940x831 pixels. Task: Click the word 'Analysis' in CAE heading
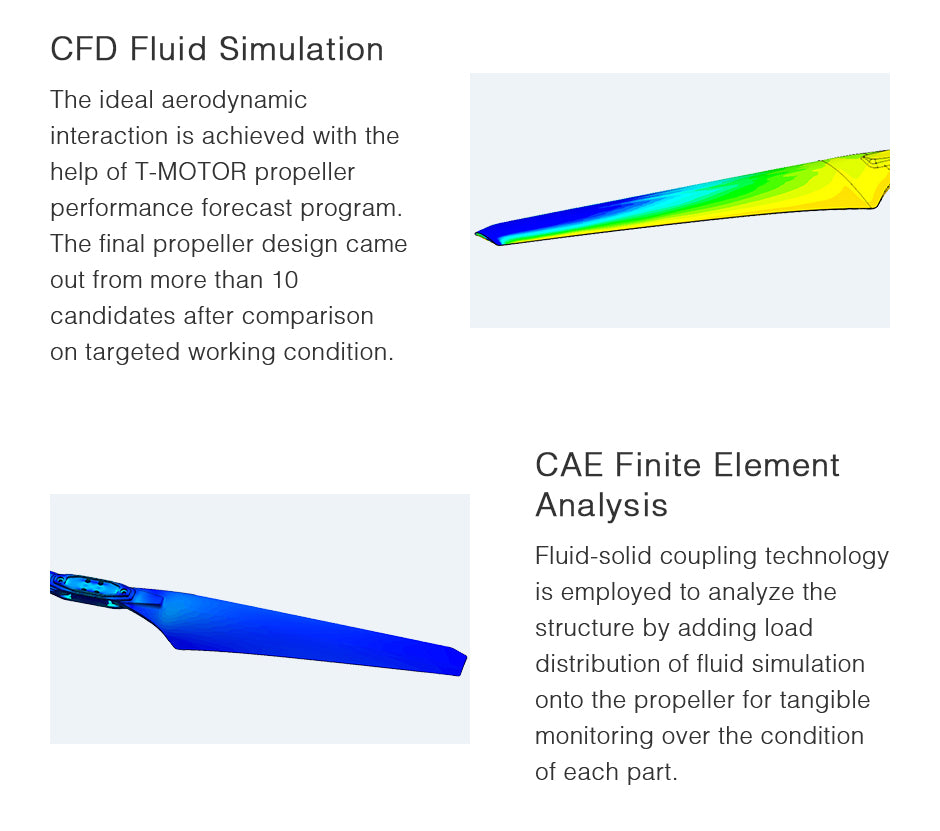coord(601,505)
